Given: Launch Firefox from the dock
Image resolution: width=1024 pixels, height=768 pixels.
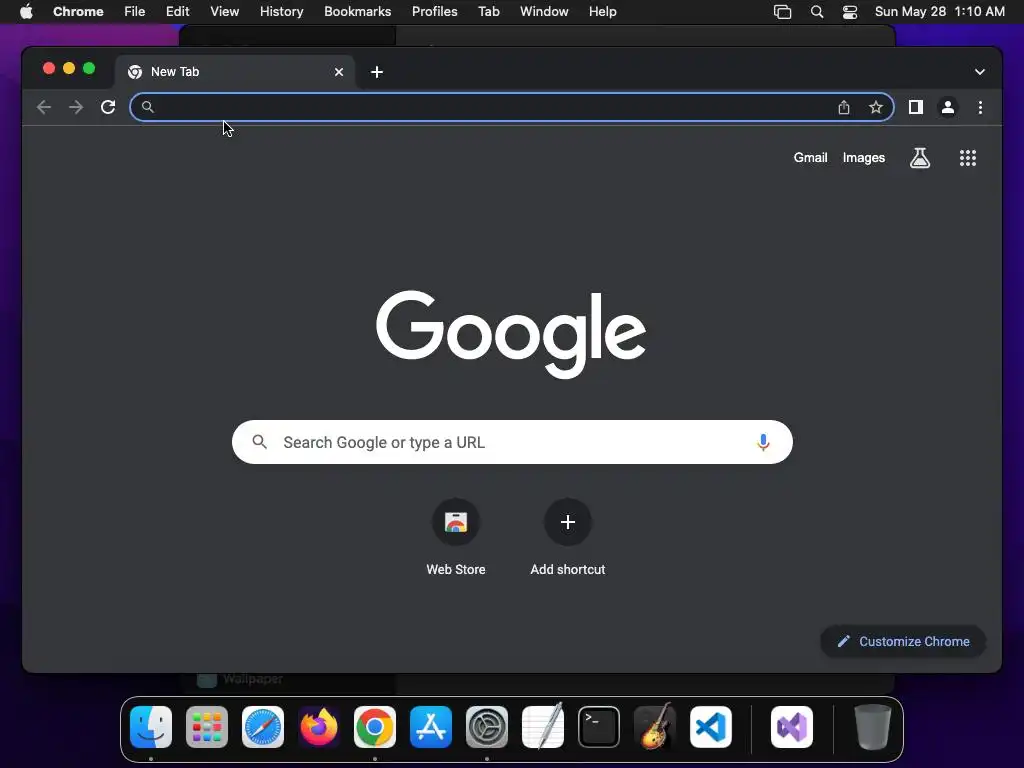Looking at the screenshot, I should (x=319, y=727).
